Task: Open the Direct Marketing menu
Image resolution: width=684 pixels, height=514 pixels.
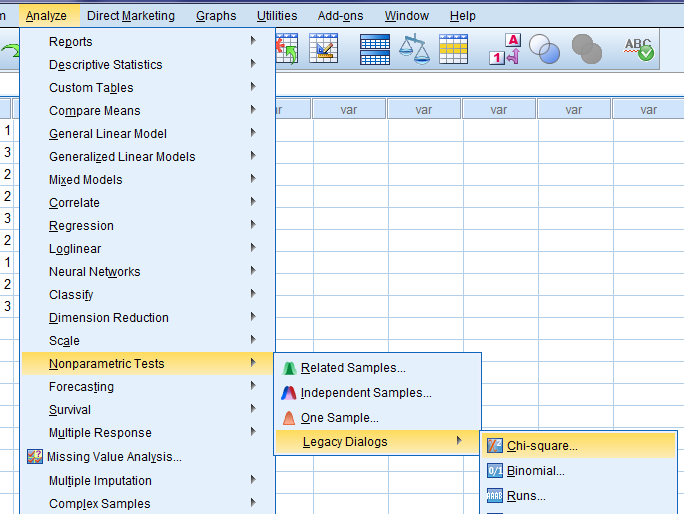Action: click(x=131, y=16)
